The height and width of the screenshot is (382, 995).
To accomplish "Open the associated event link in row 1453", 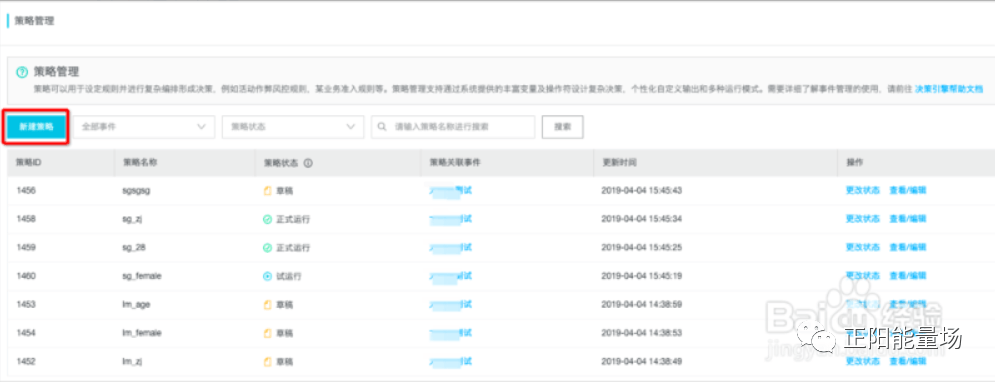I will pos(451,305).
